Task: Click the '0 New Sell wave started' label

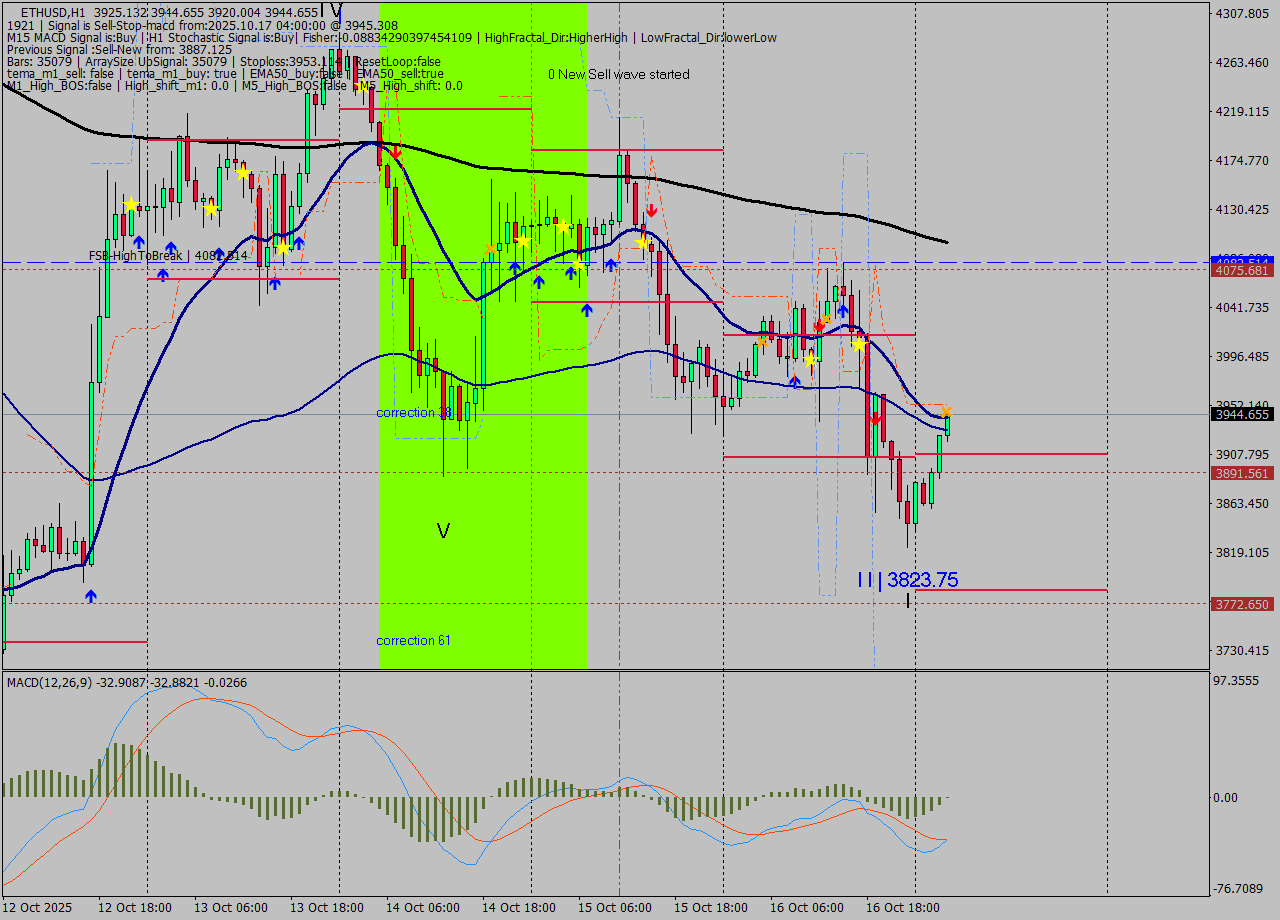Action: point(618,74)
